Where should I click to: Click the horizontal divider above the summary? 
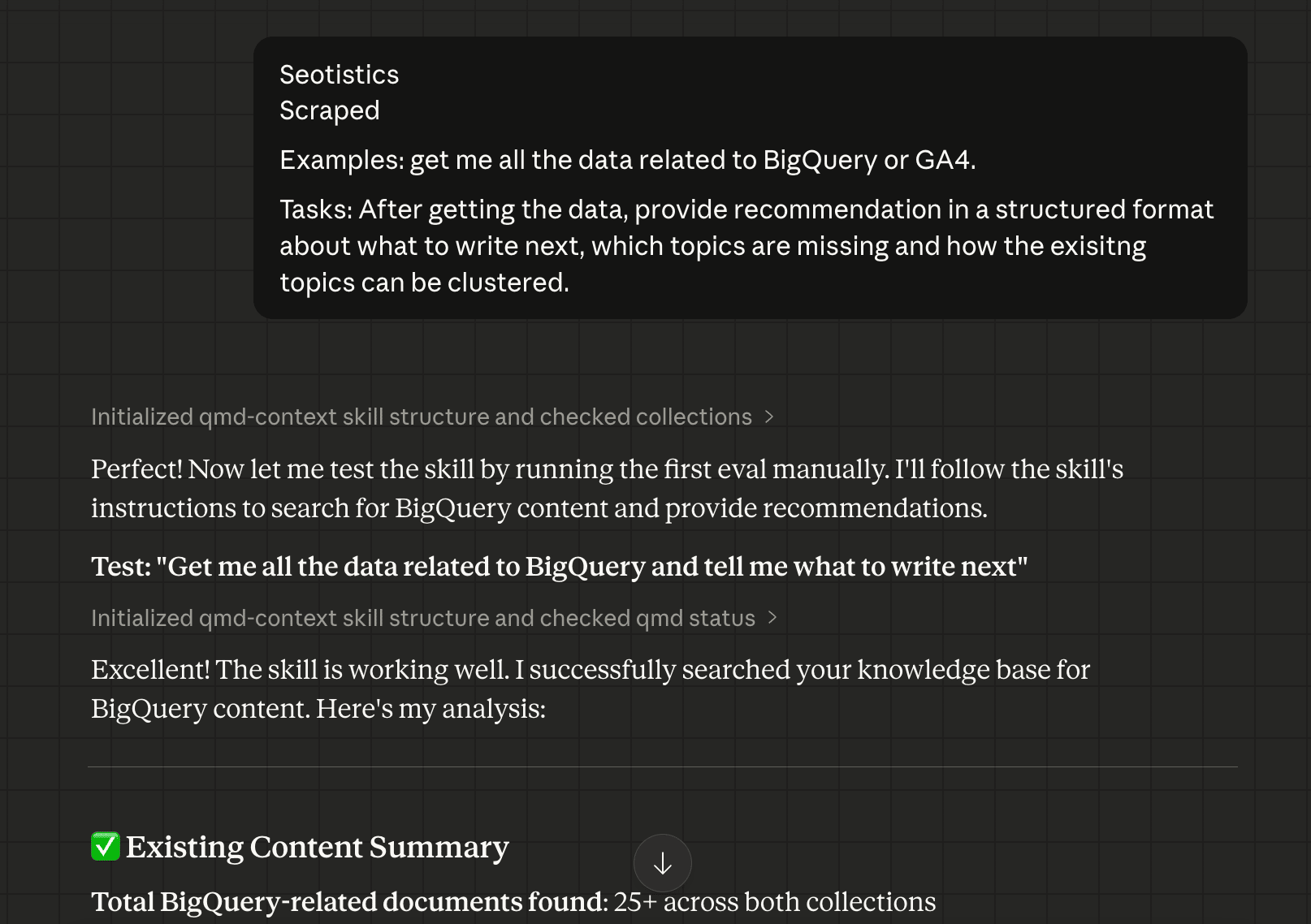click(x=662, y=766)
